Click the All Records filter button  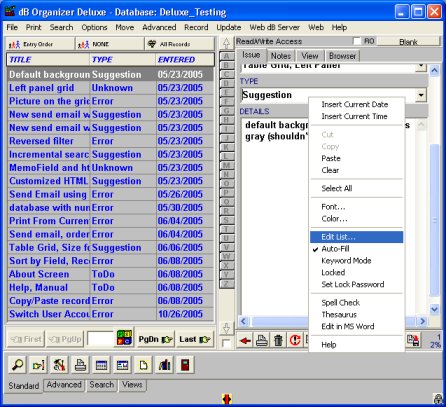coord(180,44)
